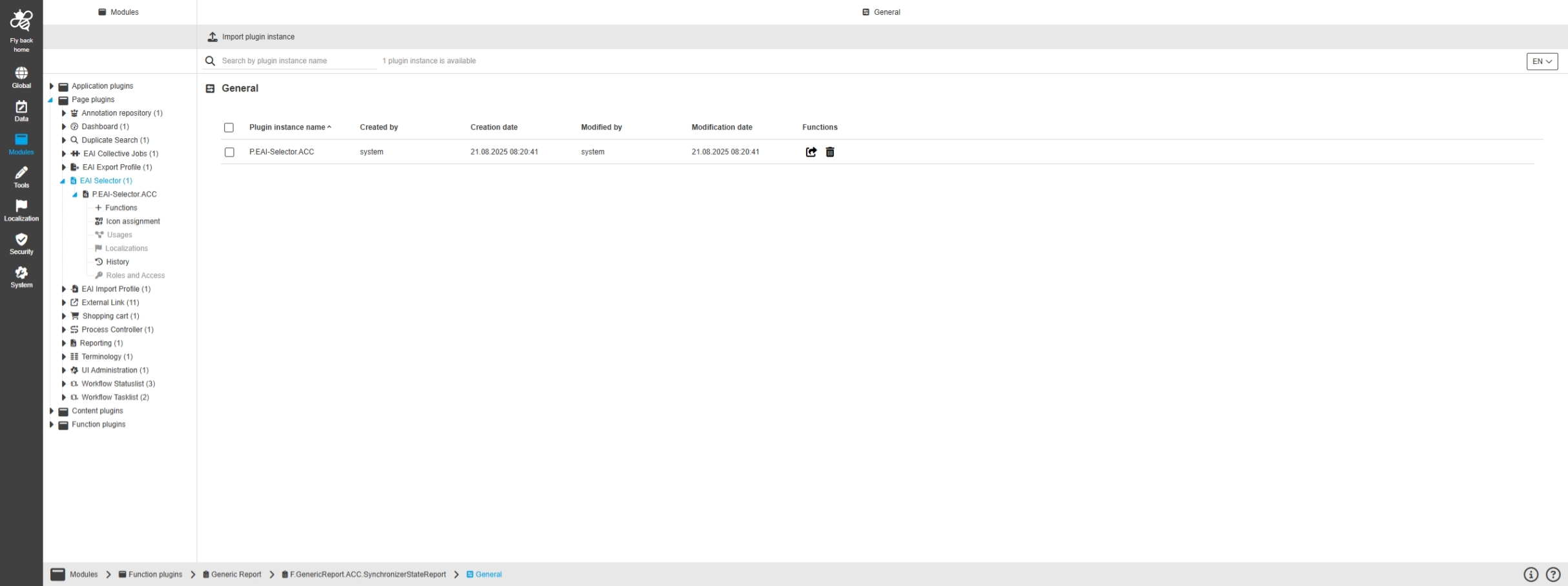This screenshot has height=586, width=1568.
Task: Open Icon assignment tree item
Action: point(128,221)
